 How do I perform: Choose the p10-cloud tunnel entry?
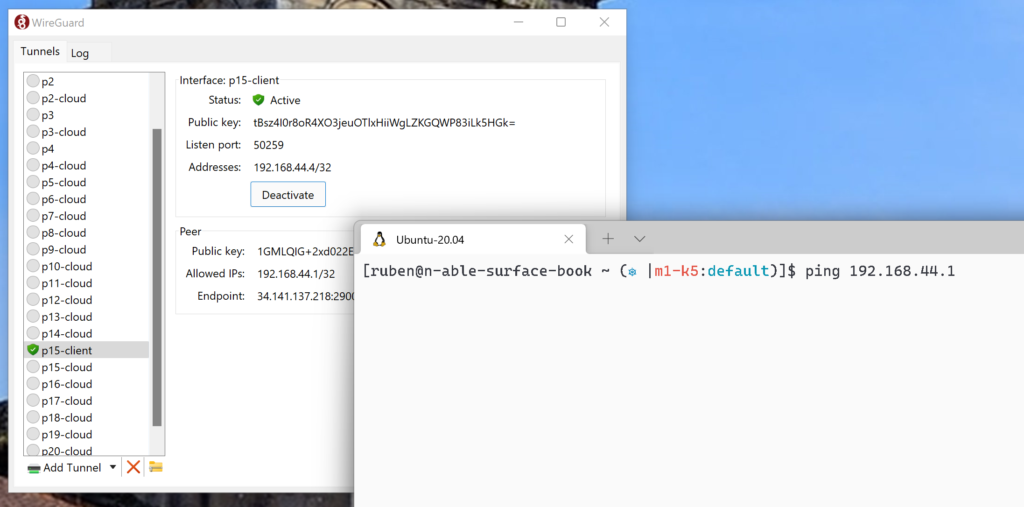tap(66, 266)
